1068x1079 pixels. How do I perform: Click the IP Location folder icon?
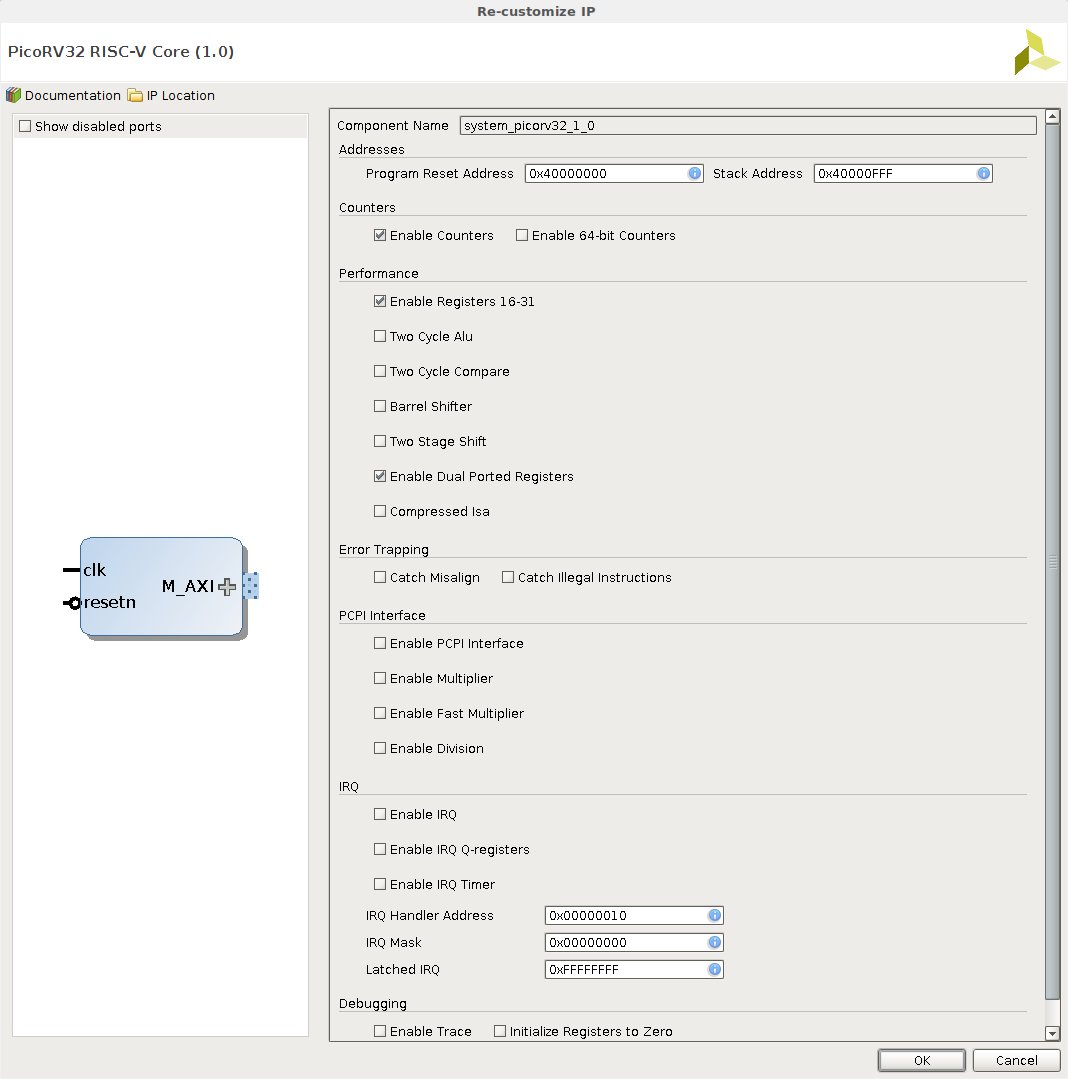tap(135, 95)
